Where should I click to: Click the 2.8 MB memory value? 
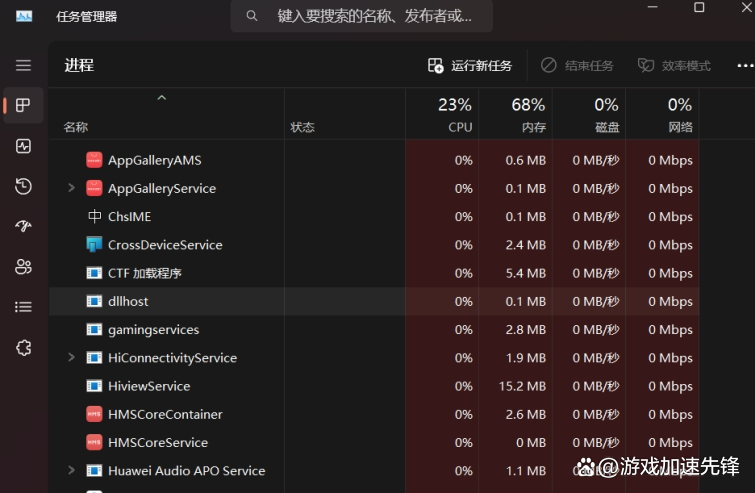coord(526,330)
